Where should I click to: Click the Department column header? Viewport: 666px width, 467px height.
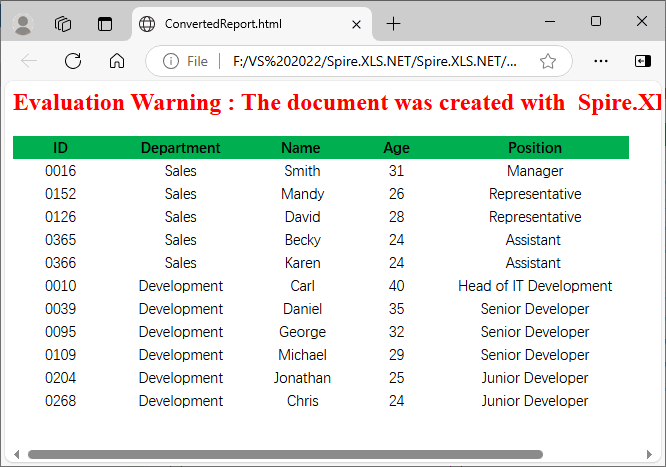(181, 148)
